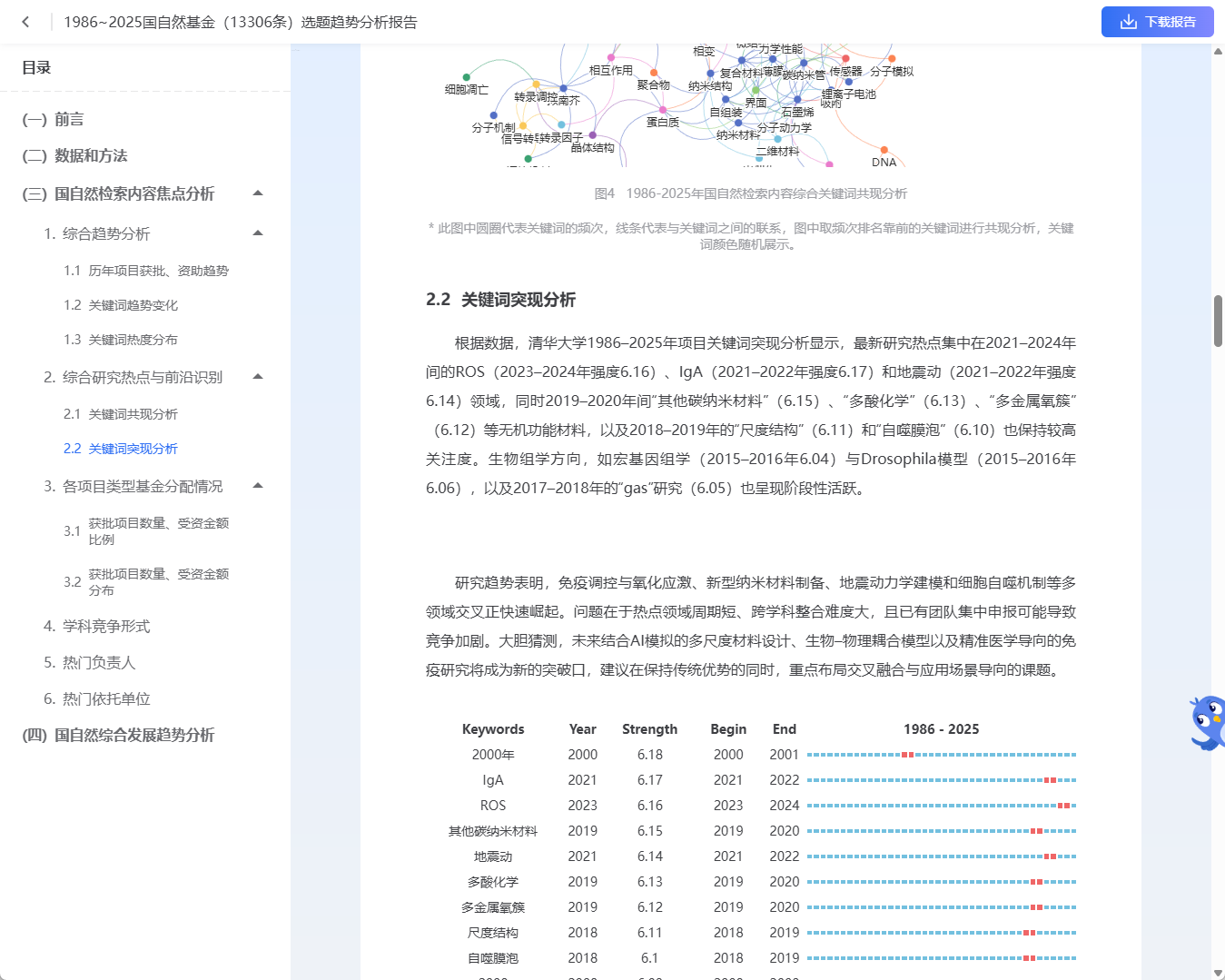The height and width of the screenshot is (980, 1225).
Task: Collapse 综合研究热点与前沿识别 using its arrow
Action: (258, 377)
